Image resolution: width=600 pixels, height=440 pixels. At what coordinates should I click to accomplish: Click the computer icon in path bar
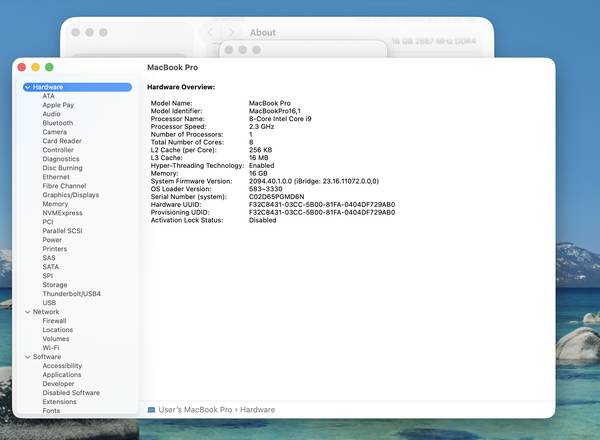coord(151,410)
